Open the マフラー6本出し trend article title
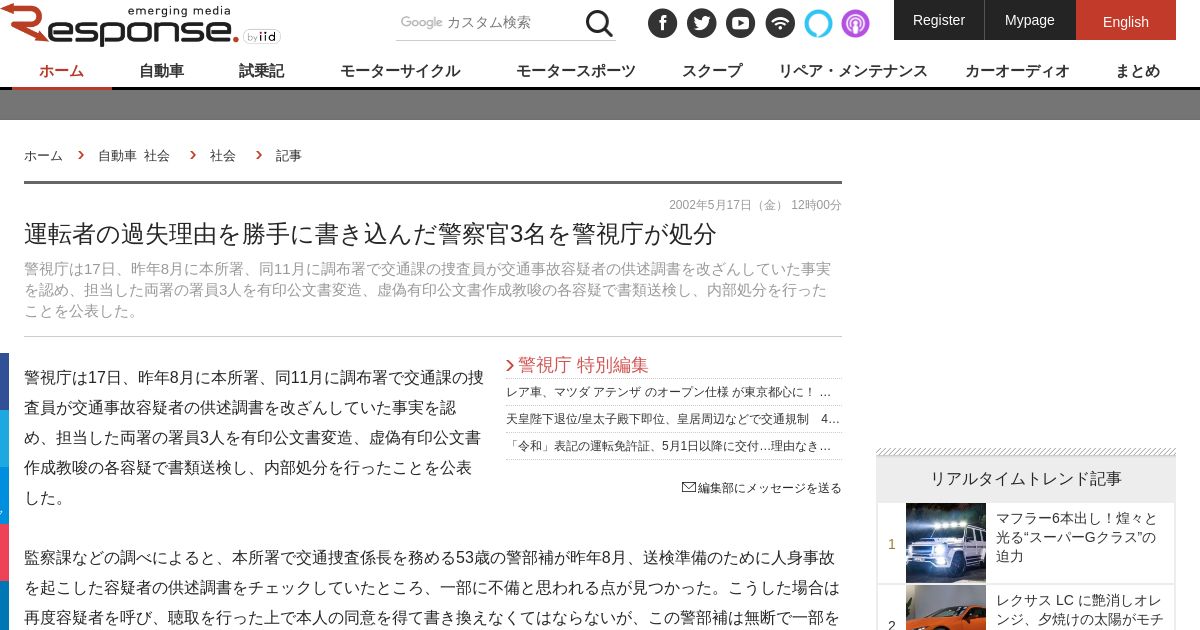1200x630 pixels. point(1076,537)
